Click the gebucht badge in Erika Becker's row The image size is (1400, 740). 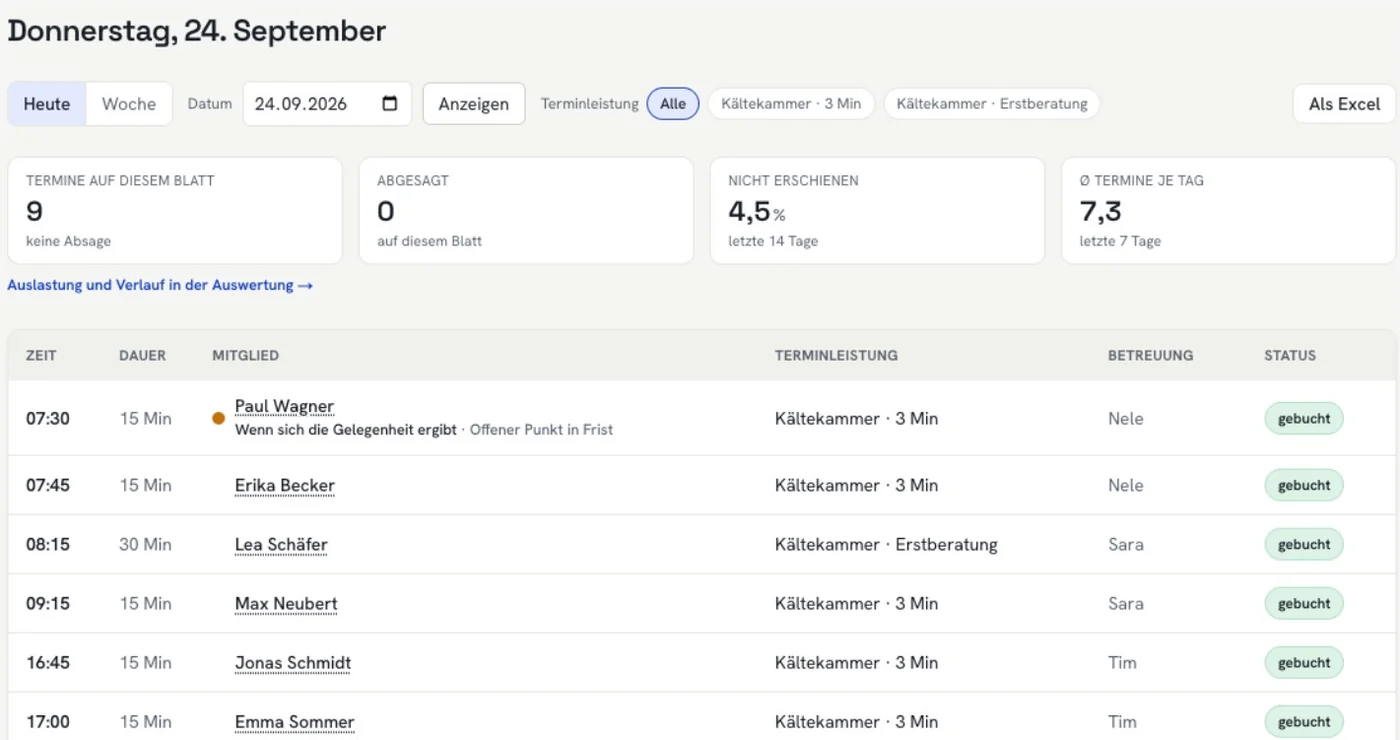click(1304, 485)
